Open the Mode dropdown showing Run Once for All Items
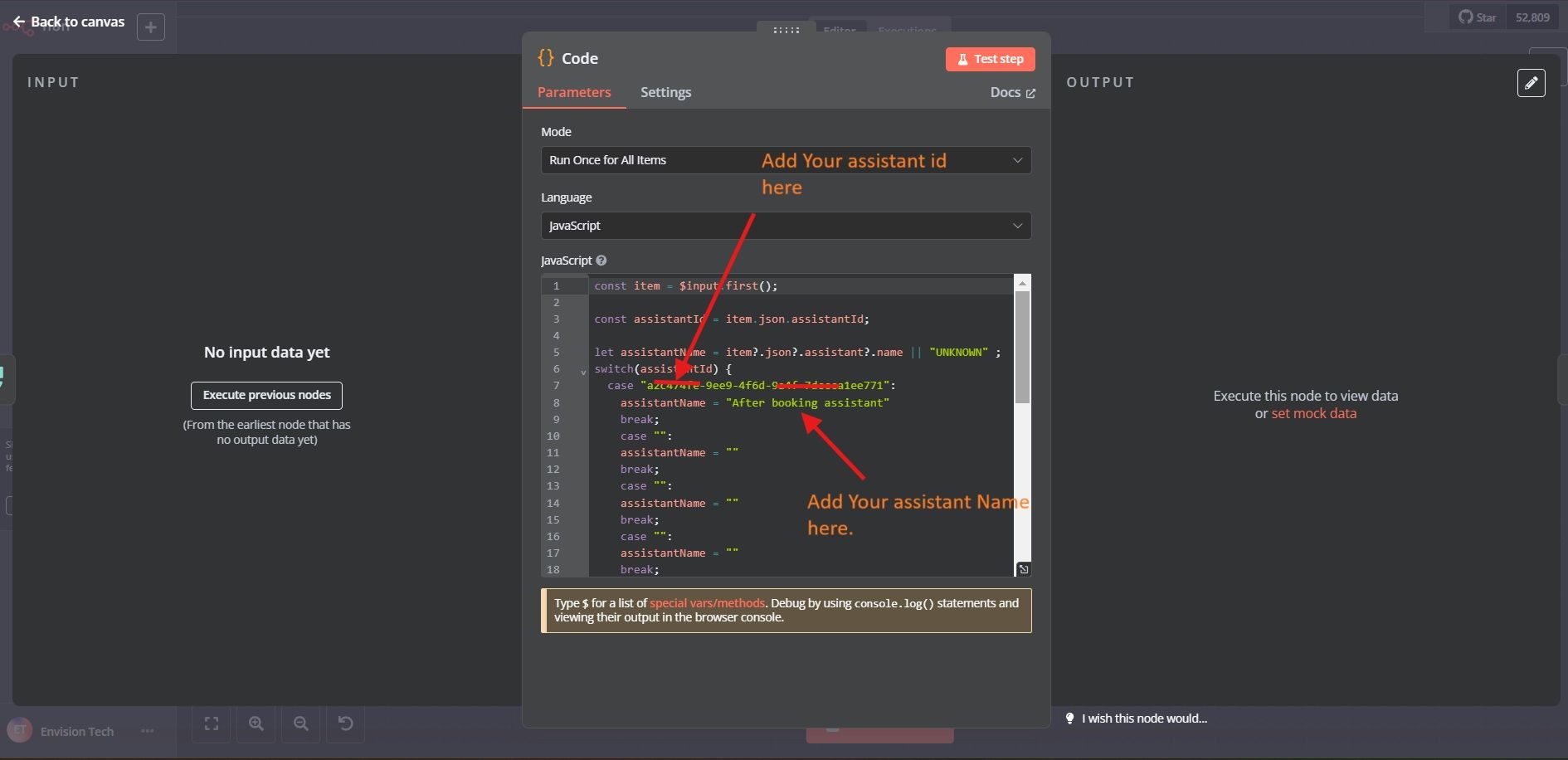Image resolution: width=1568 pixels, height=760 pixels. click(785, 160)
